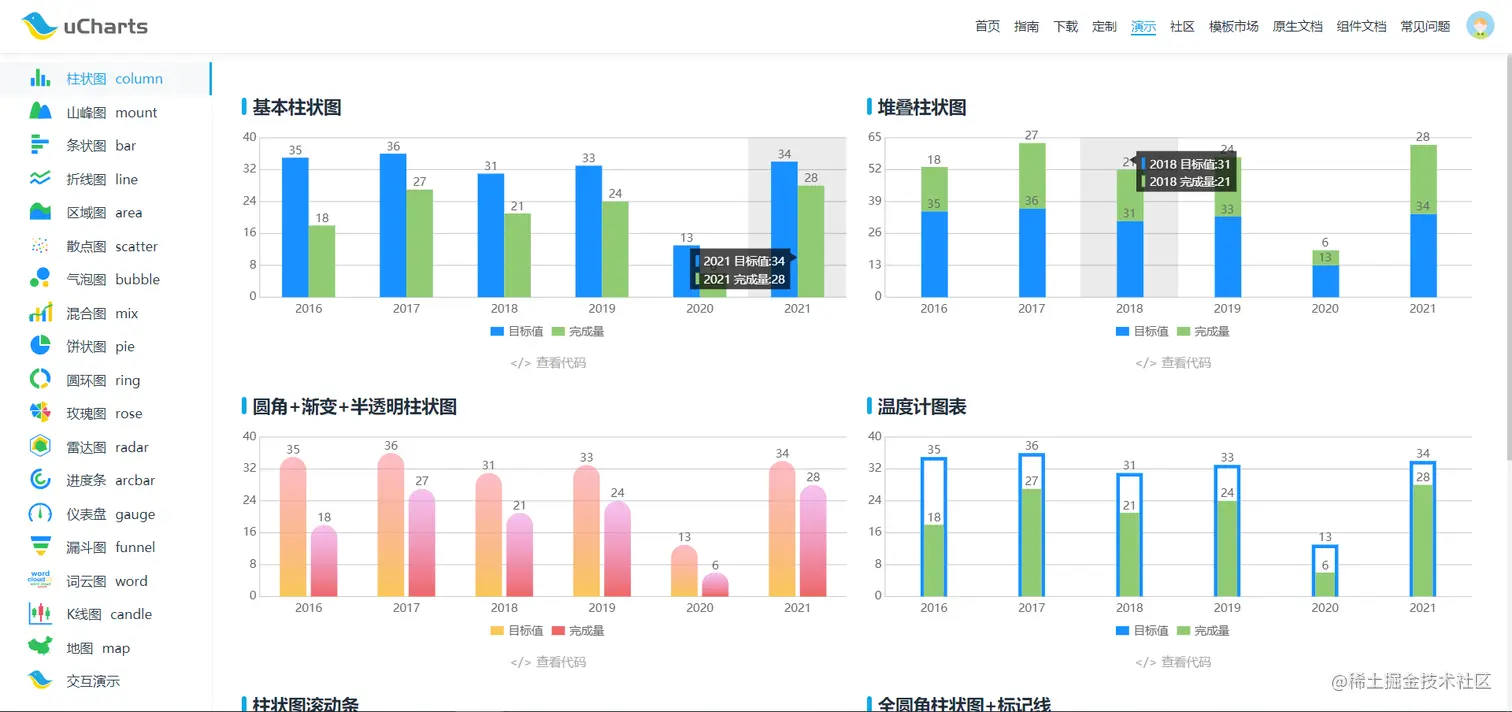
Task: Select the rose chart sidebar icon
Action: [x=40, y=413]
